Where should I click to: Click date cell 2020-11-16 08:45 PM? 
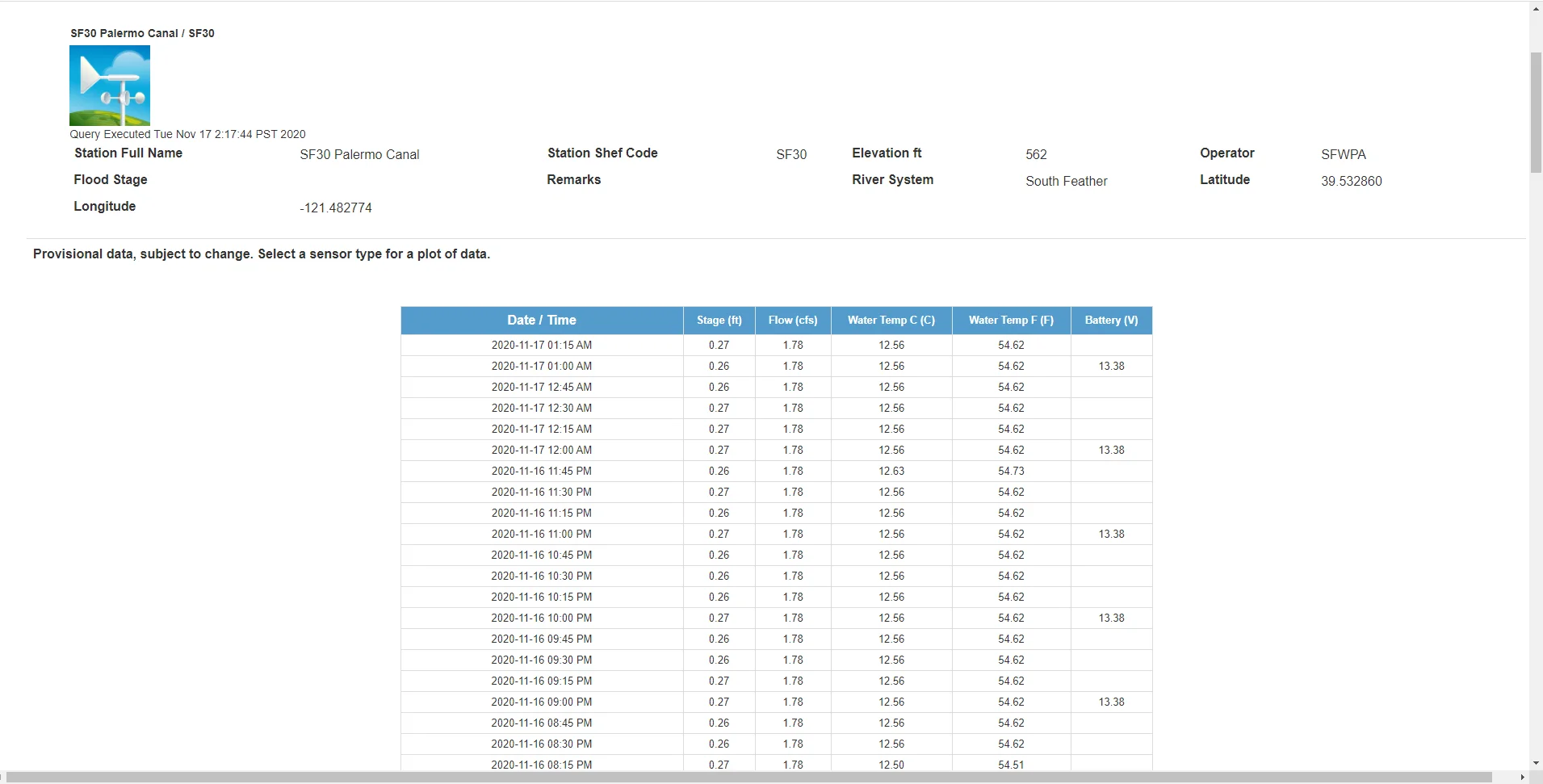542,723
